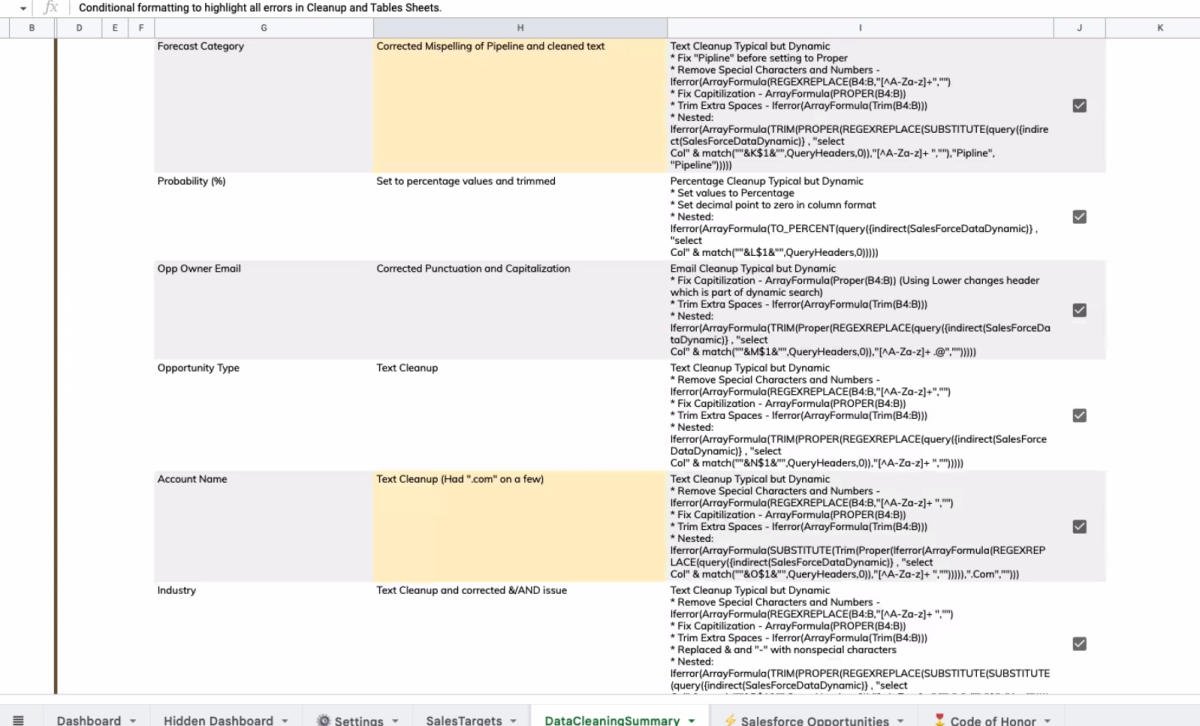Open the Dashboard tab dropdown arrow
The width and height of the screenshot is (1200, 726).
(x=132, y=720)
